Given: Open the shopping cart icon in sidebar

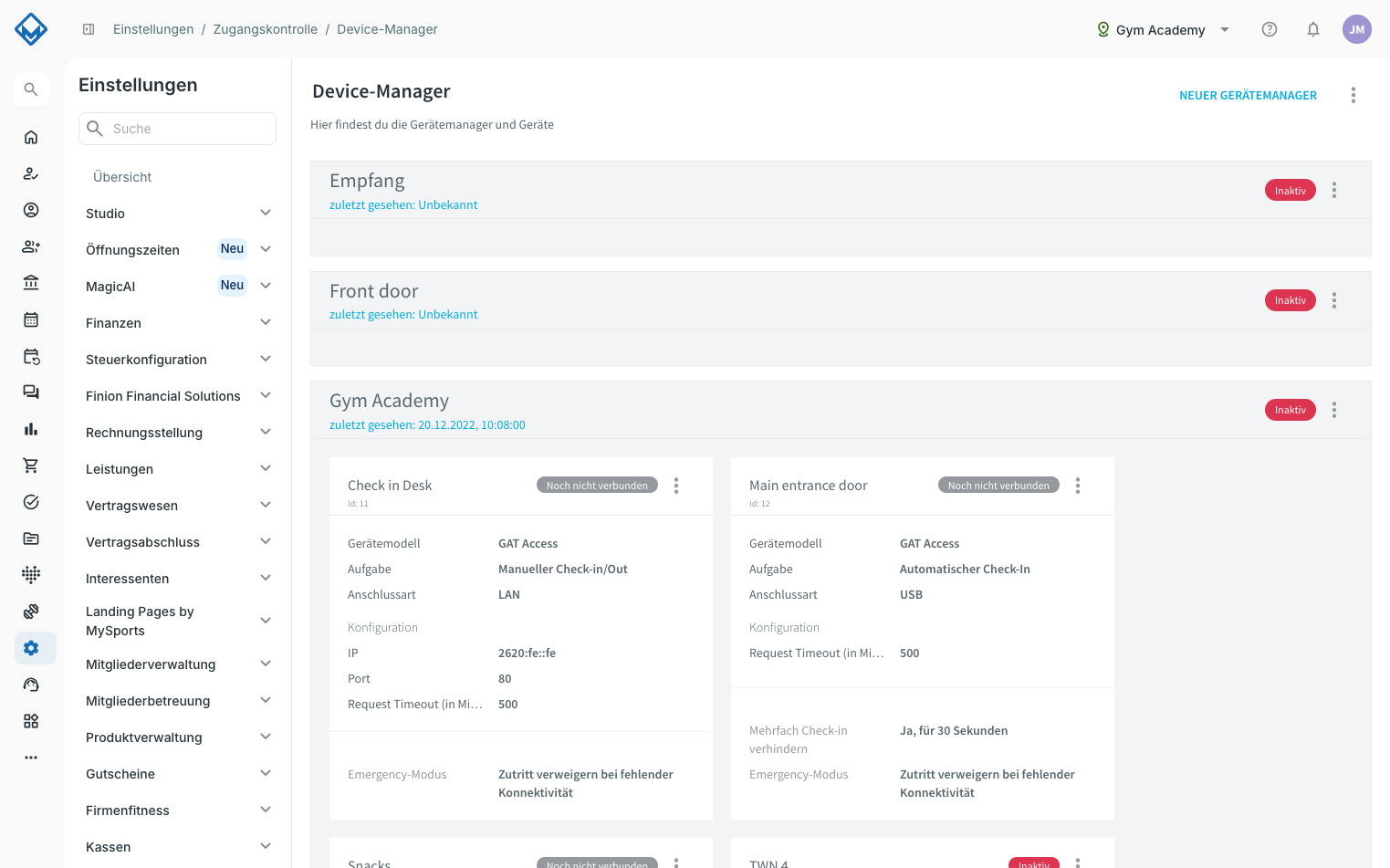Looking at the screenshot, I should (x=31, y=465).
